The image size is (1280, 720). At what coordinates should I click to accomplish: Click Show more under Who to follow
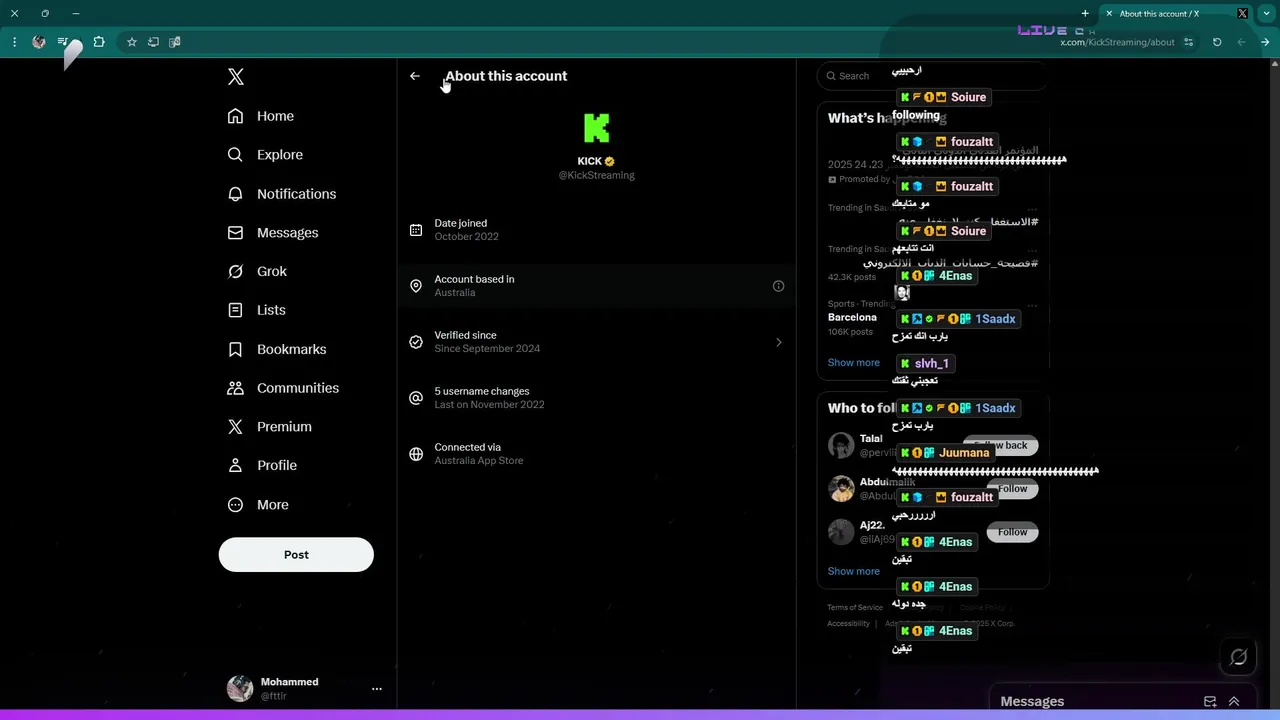[x=853, y=572]
